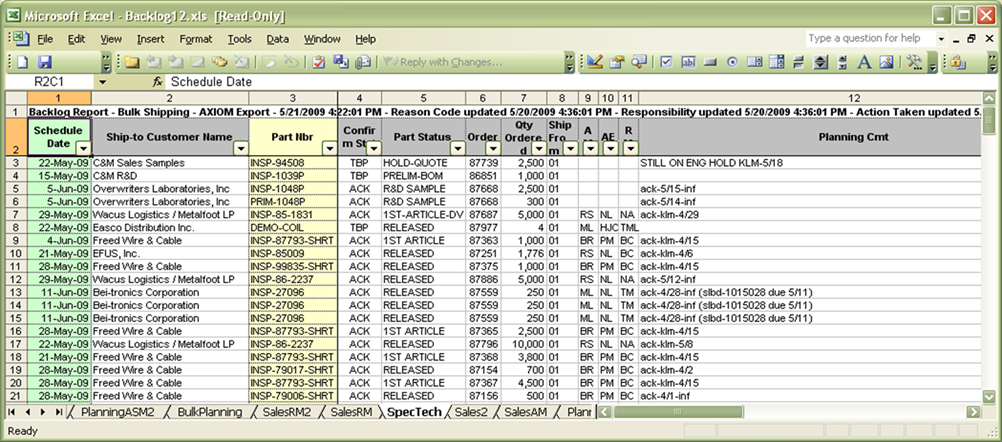This screenshot has width=1002, height=442.
Task: Open Ship-to Customer Name filter dropdown
Action: tap(240, 148)
